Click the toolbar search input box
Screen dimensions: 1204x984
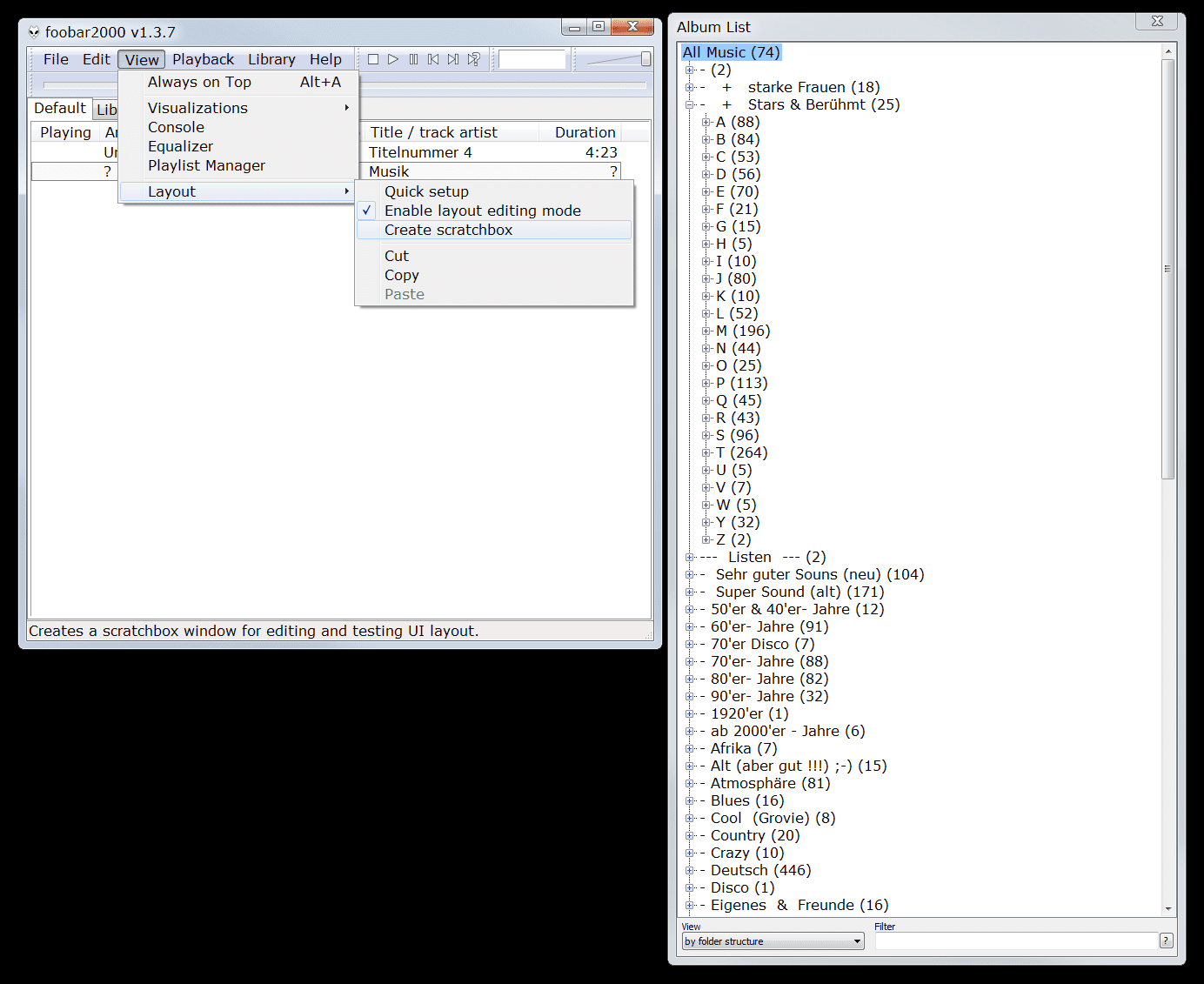[x=532, y=59]
